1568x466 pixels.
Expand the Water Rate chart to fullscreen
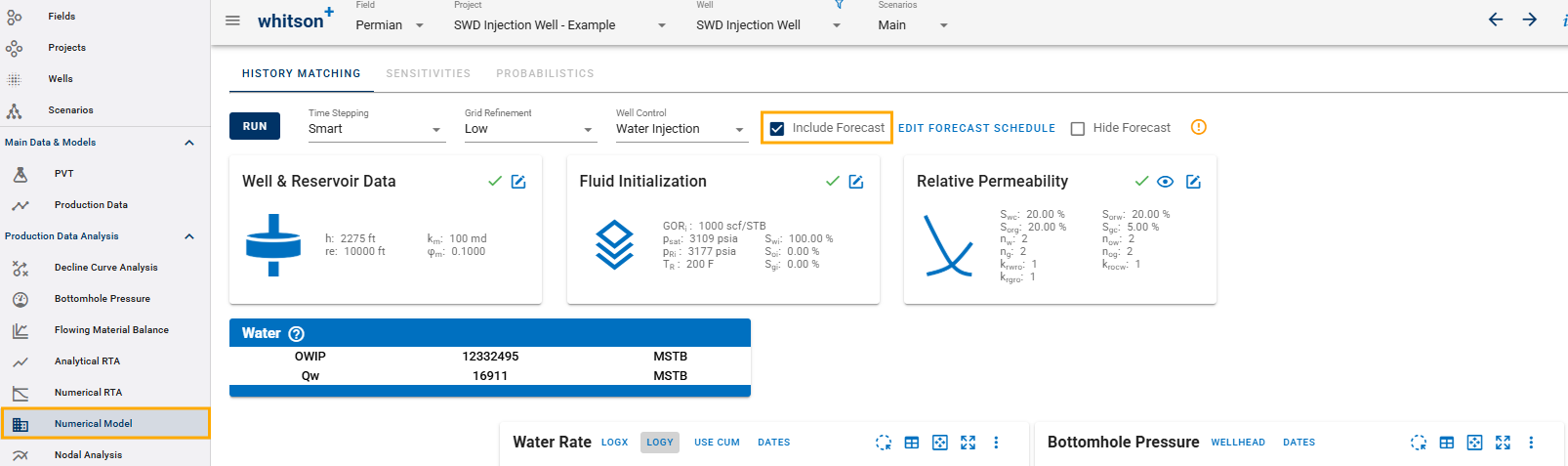968,443
